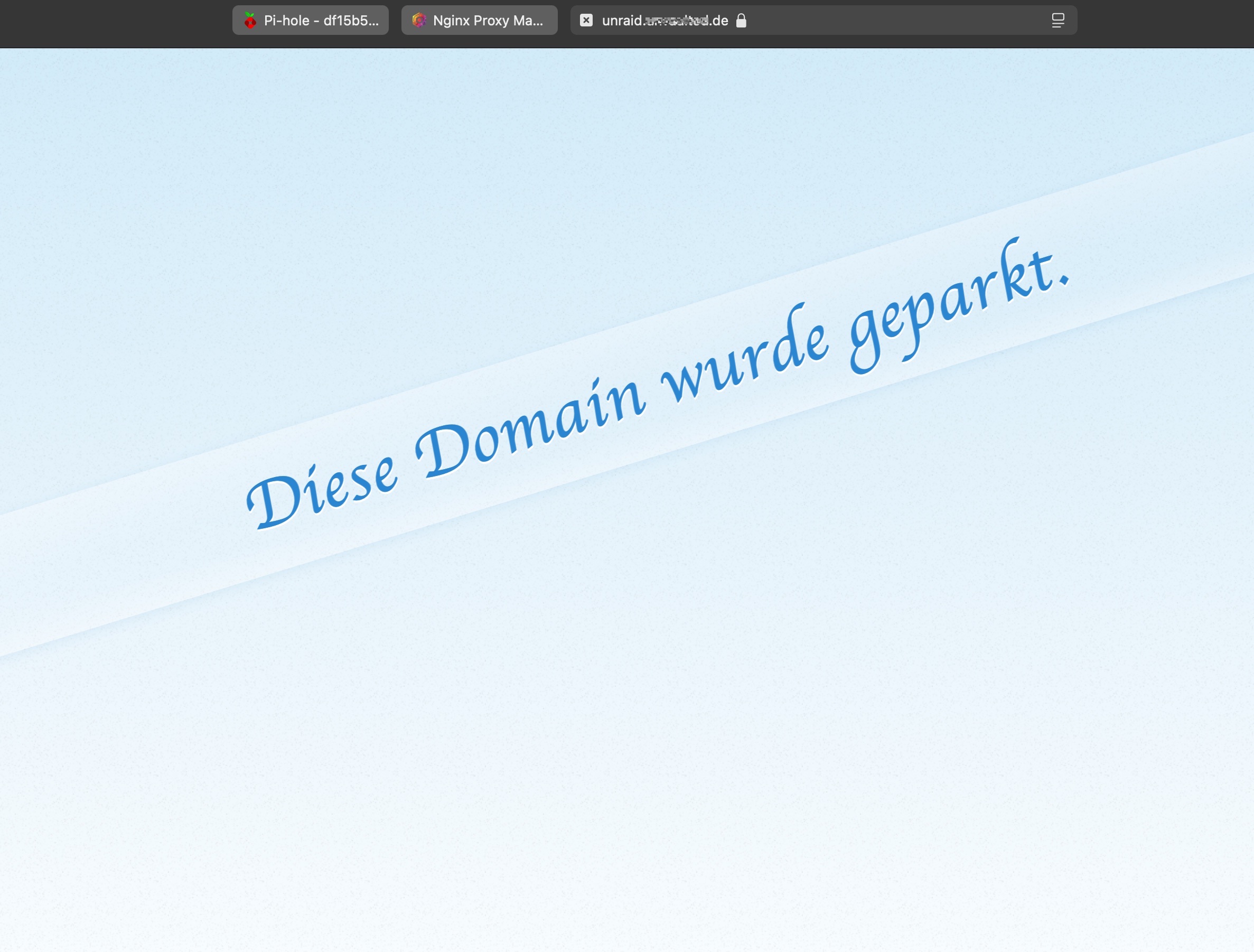Click empty toolbar right of address bar
This screenshot has width=1254, height=952.
coord(1162,23)
